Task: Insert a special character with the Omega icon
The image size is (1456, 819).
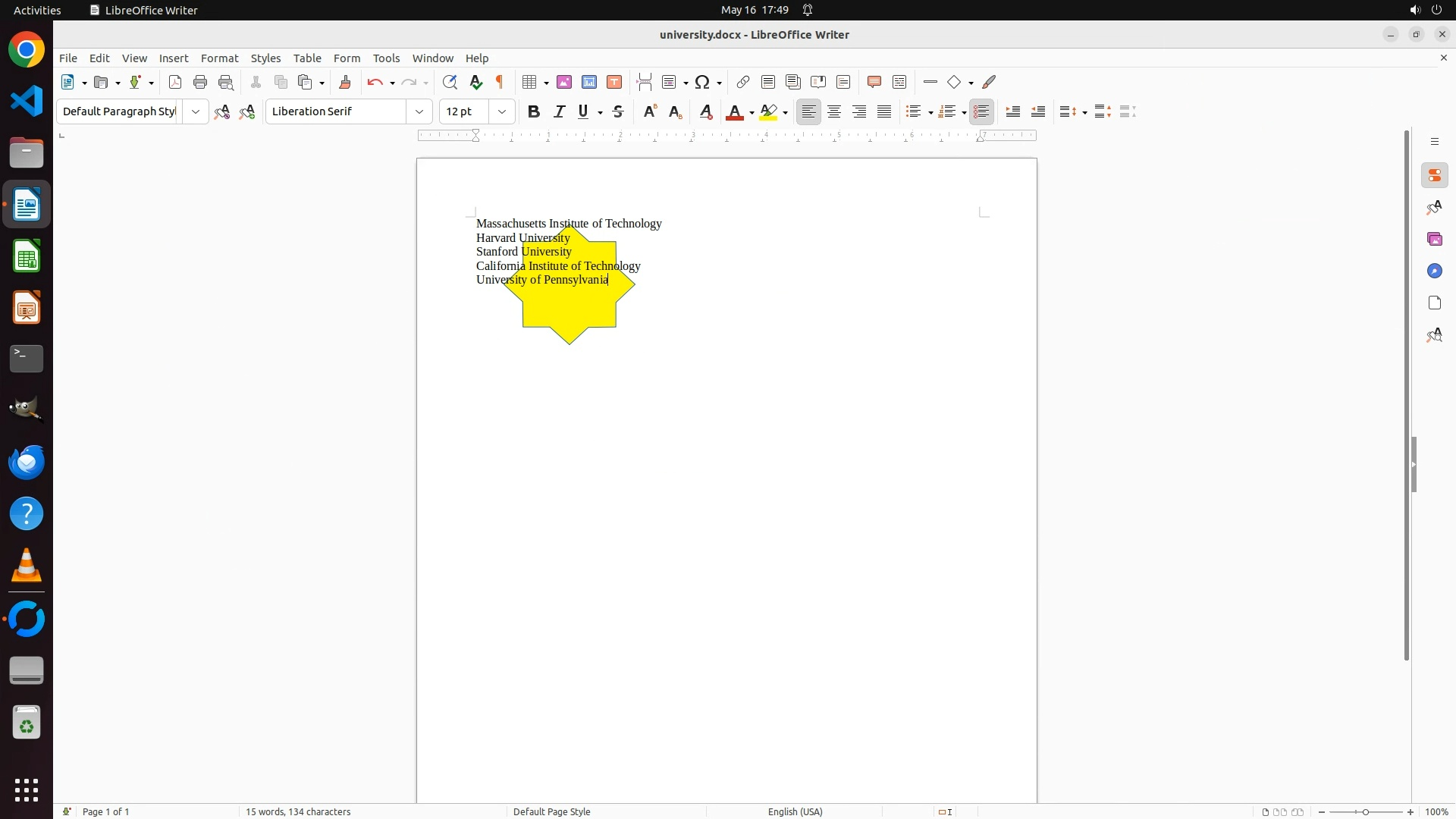Action: tap(702, 83)
